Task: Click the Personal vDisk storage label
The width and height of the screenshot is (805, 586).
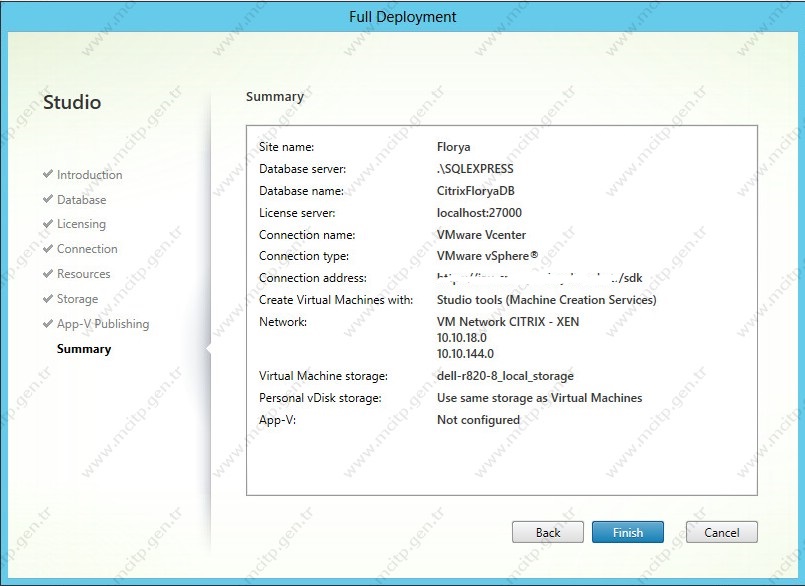Action: click(320, 398)
